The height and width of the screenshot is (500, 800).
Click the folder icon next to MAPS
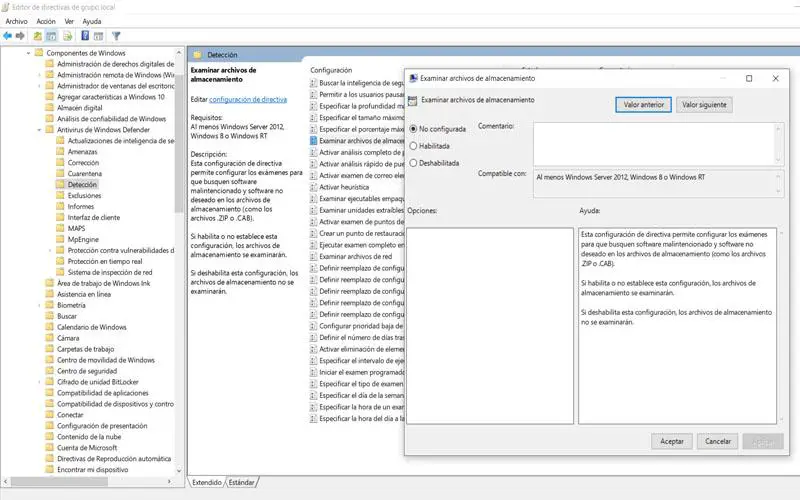pyautogui.click(x=60, y=228)
